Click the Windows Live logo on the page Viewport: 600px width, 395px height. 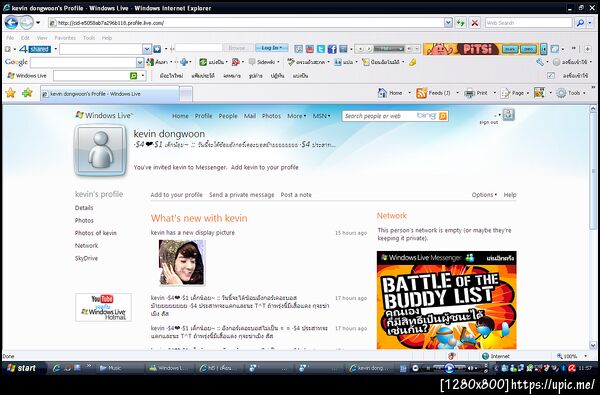point(104,115)
